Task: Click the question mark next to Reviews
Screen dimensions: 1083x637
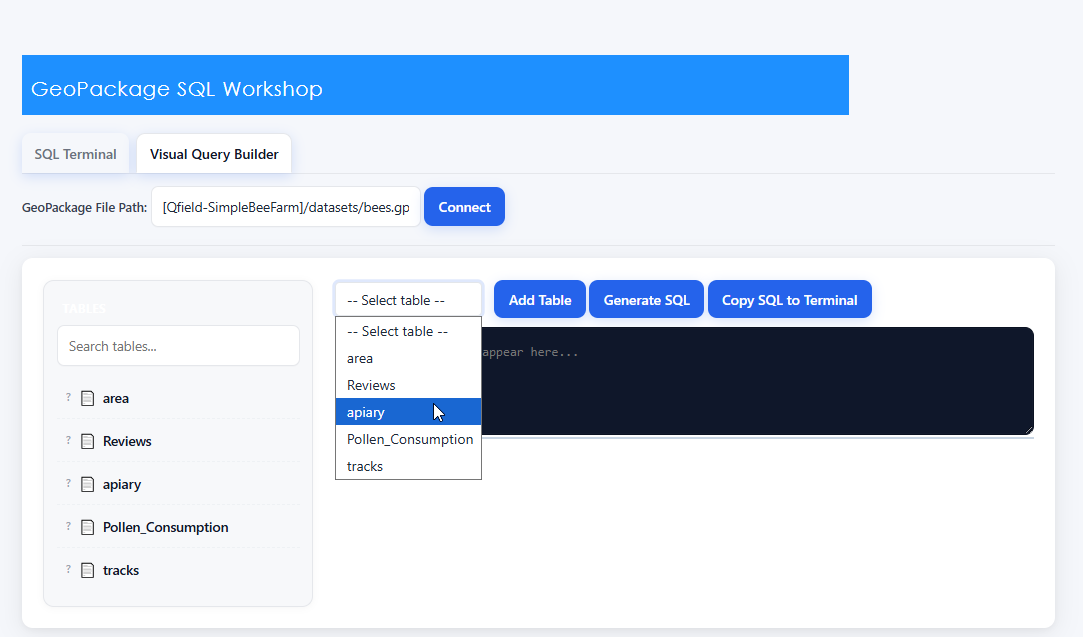Action: coord(68,440)
